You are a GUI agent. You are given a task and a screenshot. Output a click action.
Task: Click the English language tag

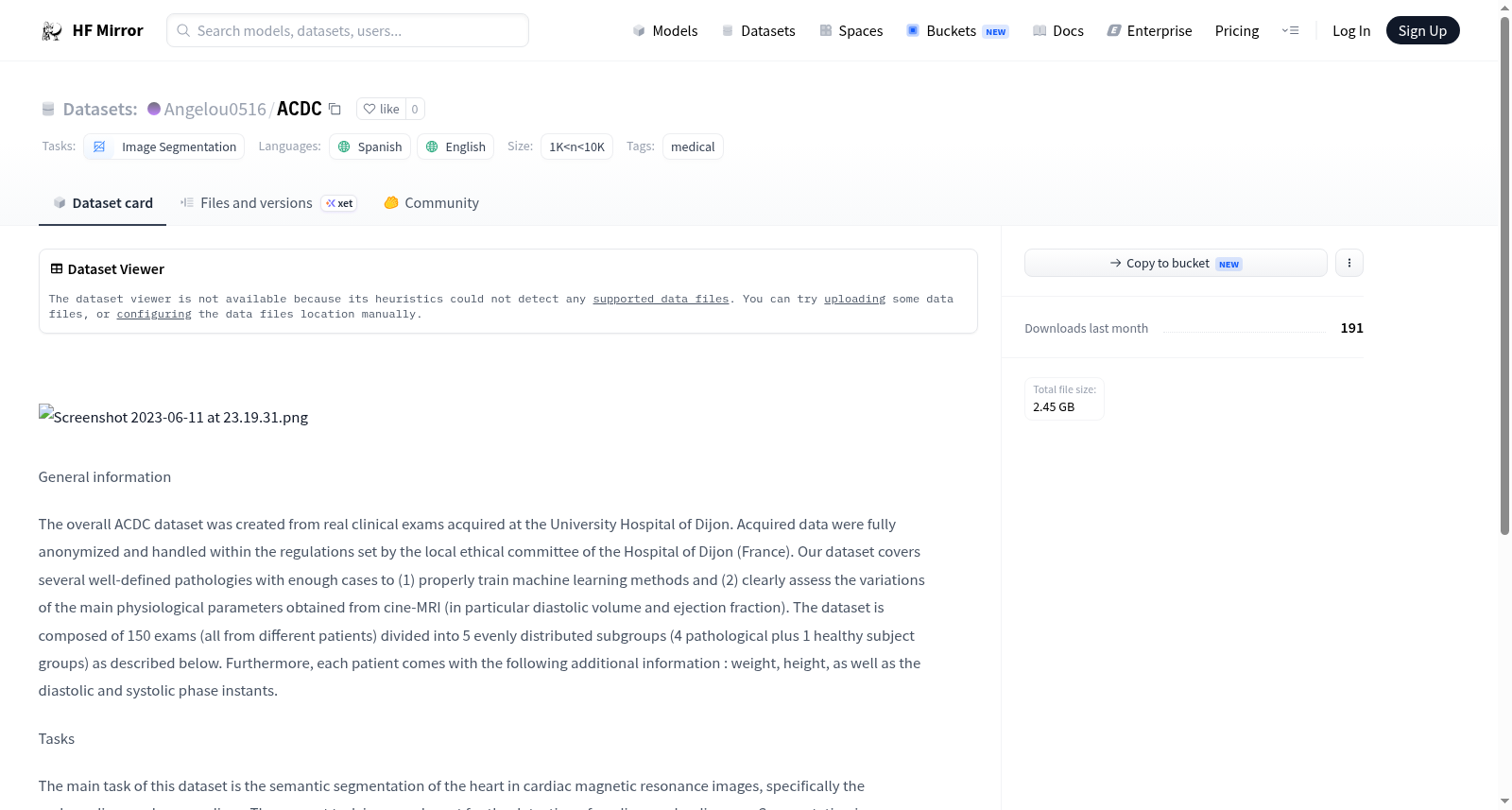pyautogui.click(x=455, y=146)
